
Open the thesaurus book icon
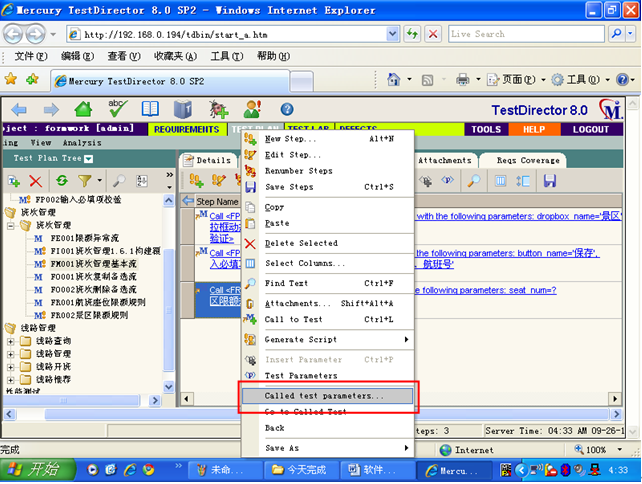150,109
